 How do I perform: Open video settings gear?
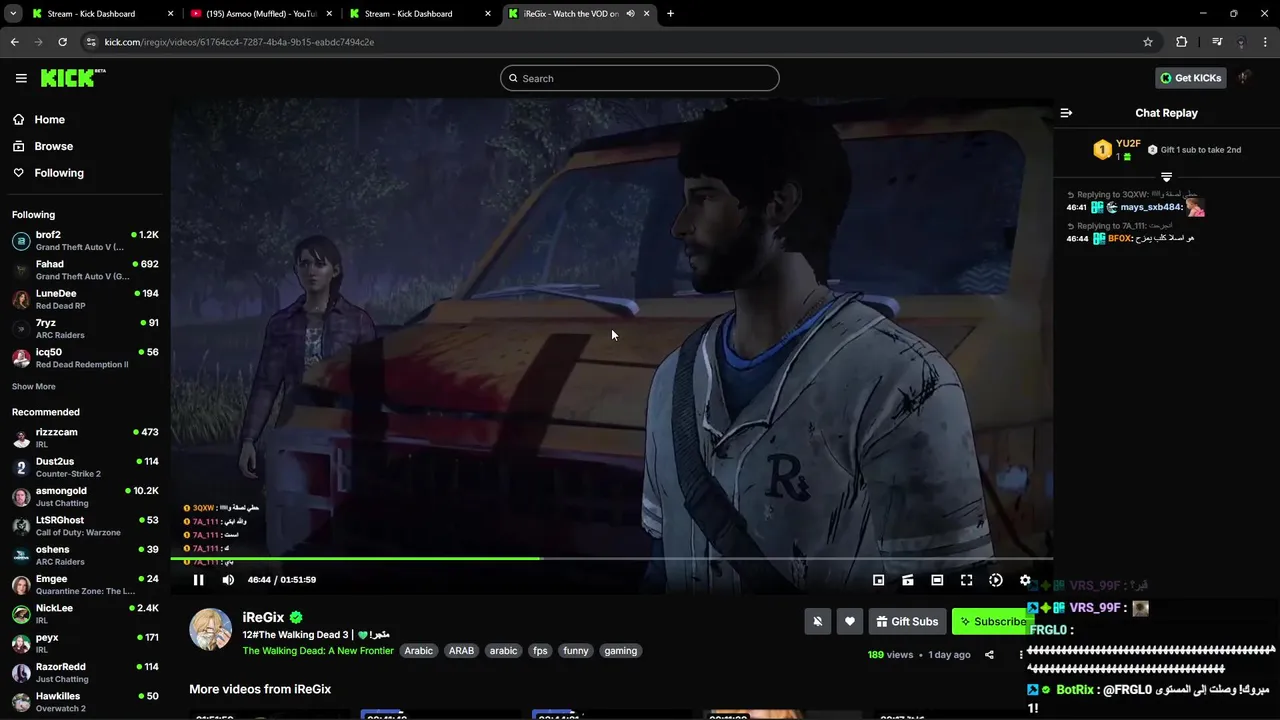pyautogui.click(x=1025, y=580)
